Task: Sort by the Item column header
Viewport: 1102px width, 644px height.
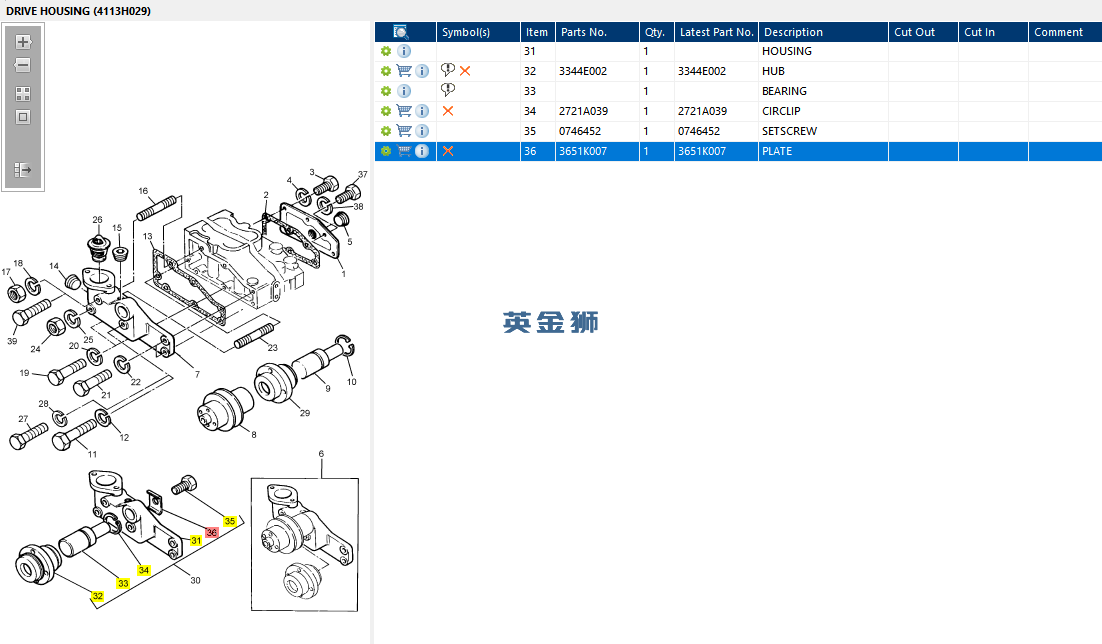Action: click(538, 32)
